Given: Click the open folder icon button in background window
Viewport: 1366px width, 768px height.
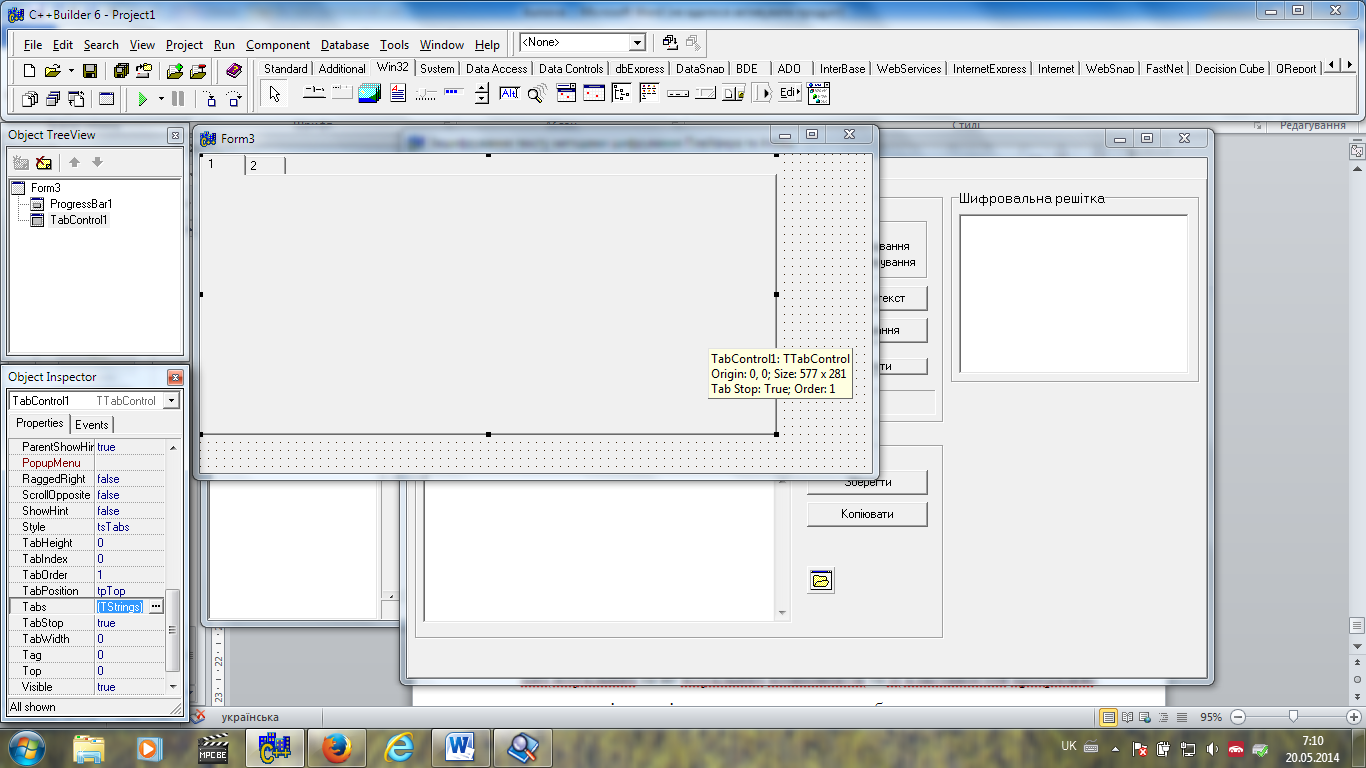Looking at the screenshot, I should 821,581.
